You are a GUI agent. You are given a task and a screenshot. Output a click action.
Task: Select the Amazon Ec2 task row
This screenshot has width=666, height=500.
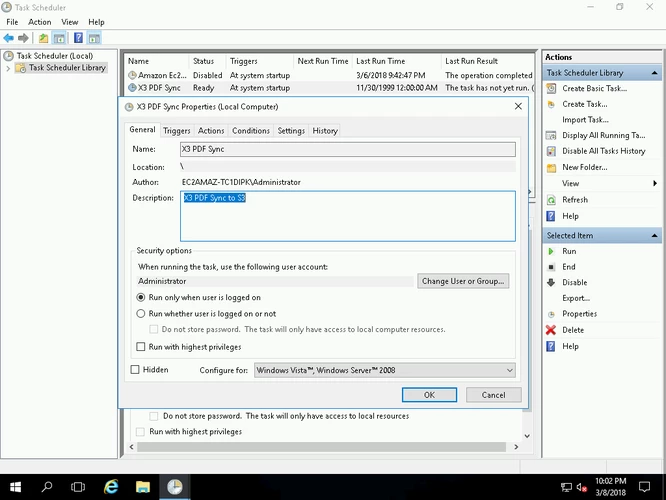coord(330,75)
